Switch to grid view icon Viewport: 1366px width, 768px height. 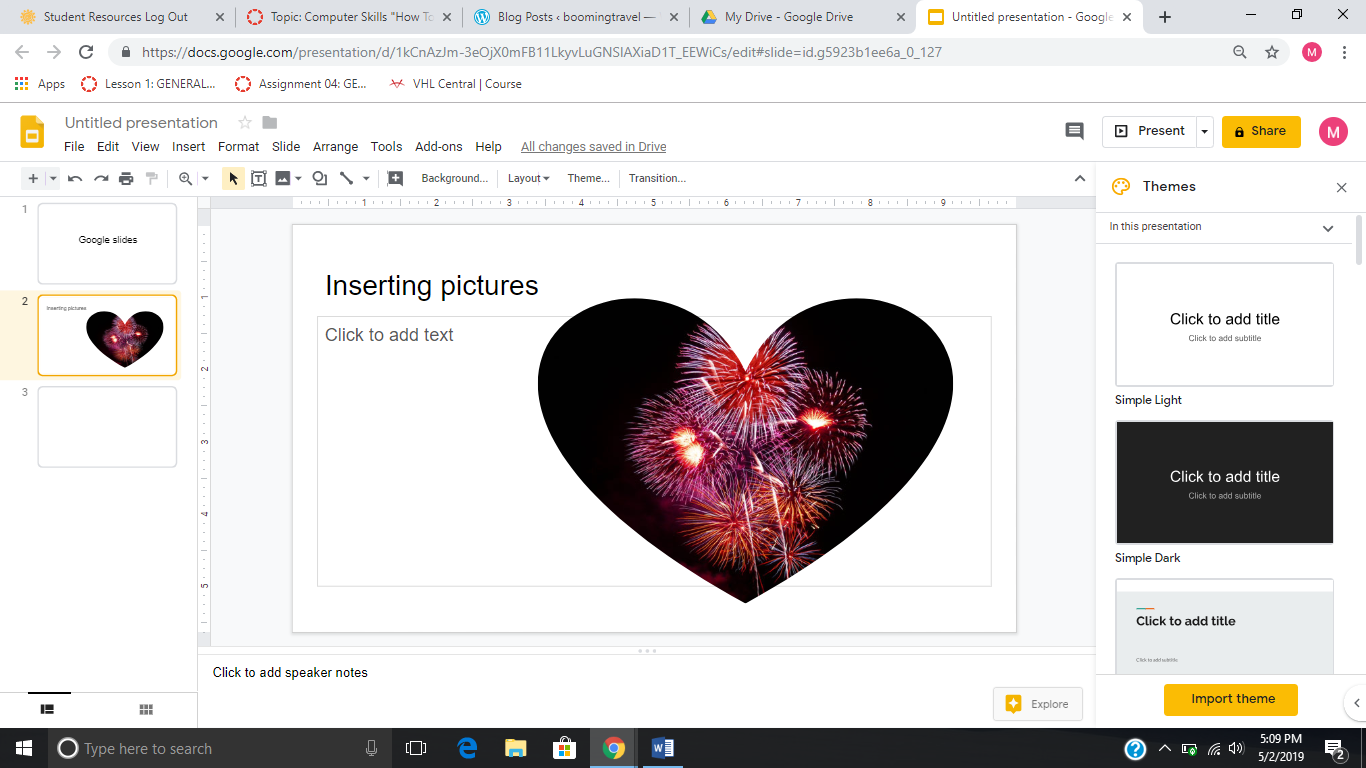(x=146, y=709)
